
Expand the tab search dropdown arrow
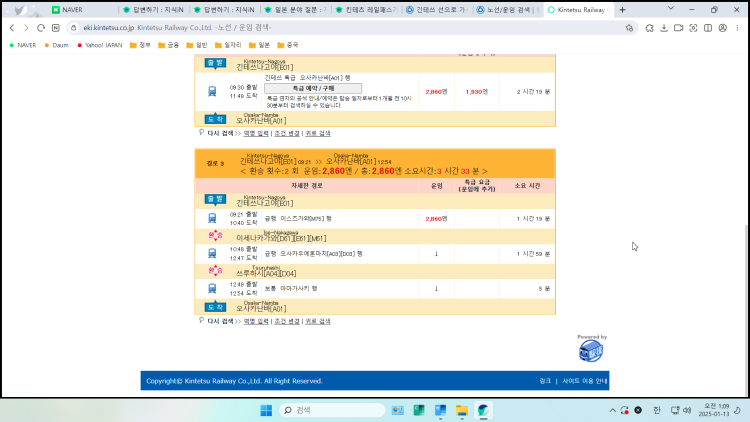coord(671,9)
